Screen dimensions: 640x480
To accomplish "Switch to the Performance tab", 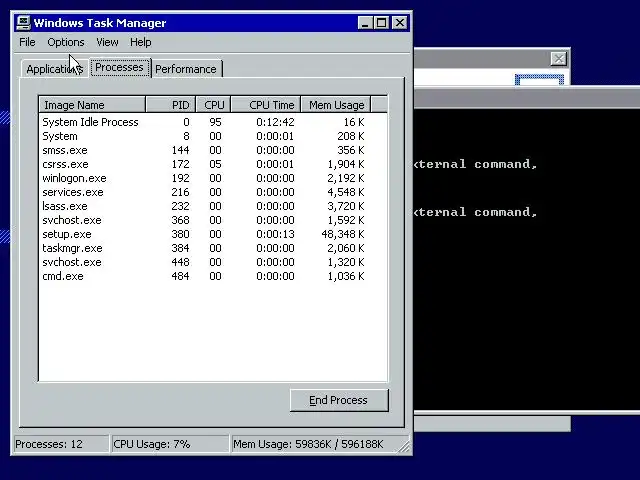I will click(186, 69).
